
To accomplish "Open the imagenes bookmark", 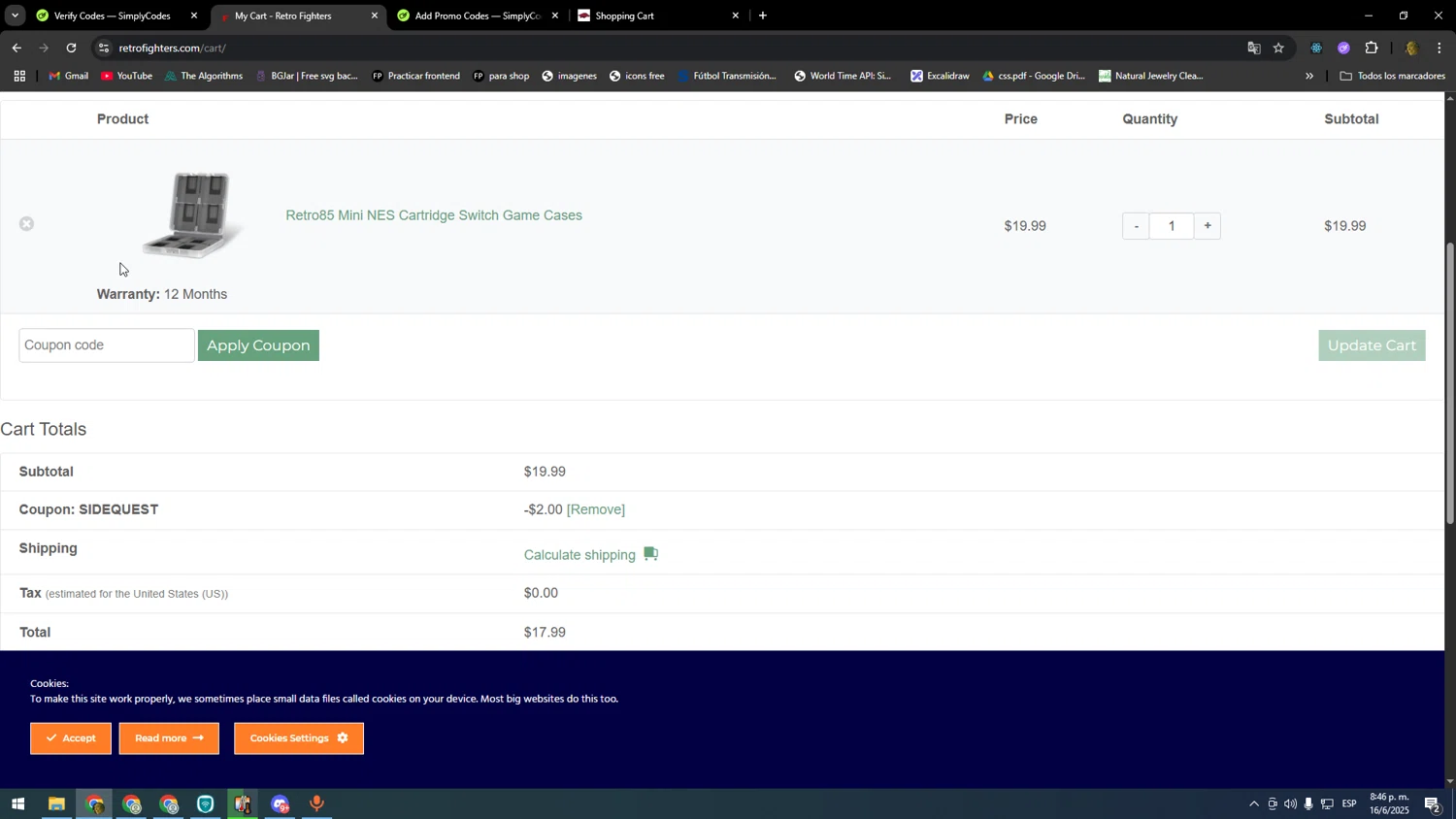I will tap(569, 76).
